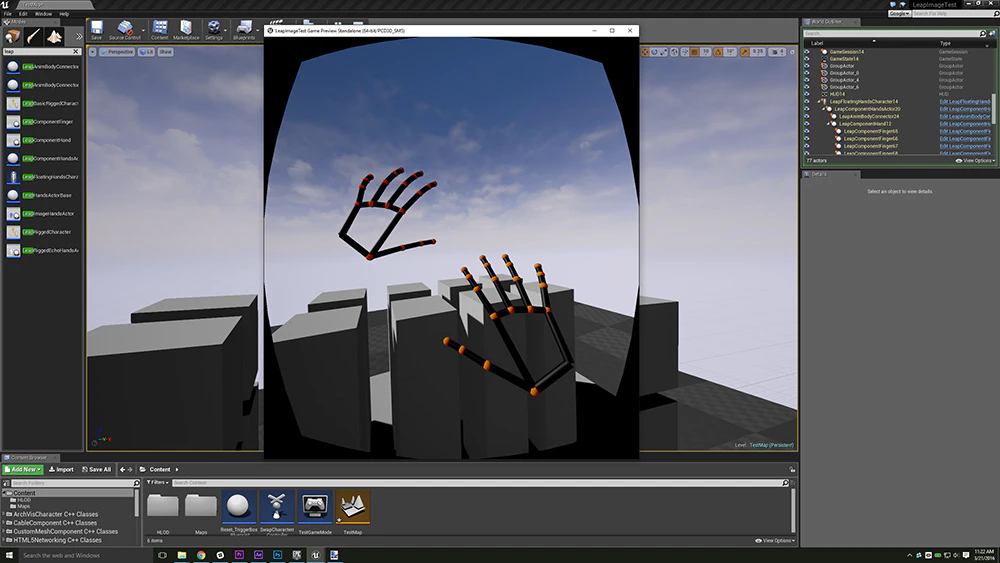Hide GameSession14 via eye icon
This screenshot has height=563, width=1000.
(807, 52)
